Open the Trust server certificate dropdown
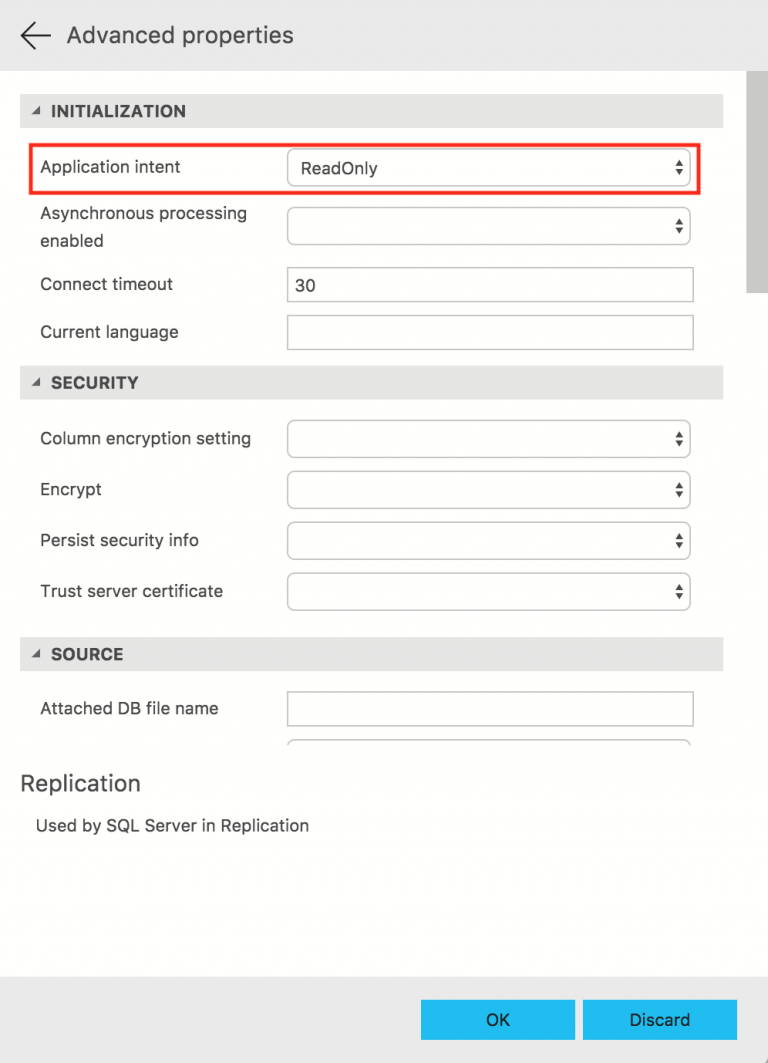 [490, 591]
